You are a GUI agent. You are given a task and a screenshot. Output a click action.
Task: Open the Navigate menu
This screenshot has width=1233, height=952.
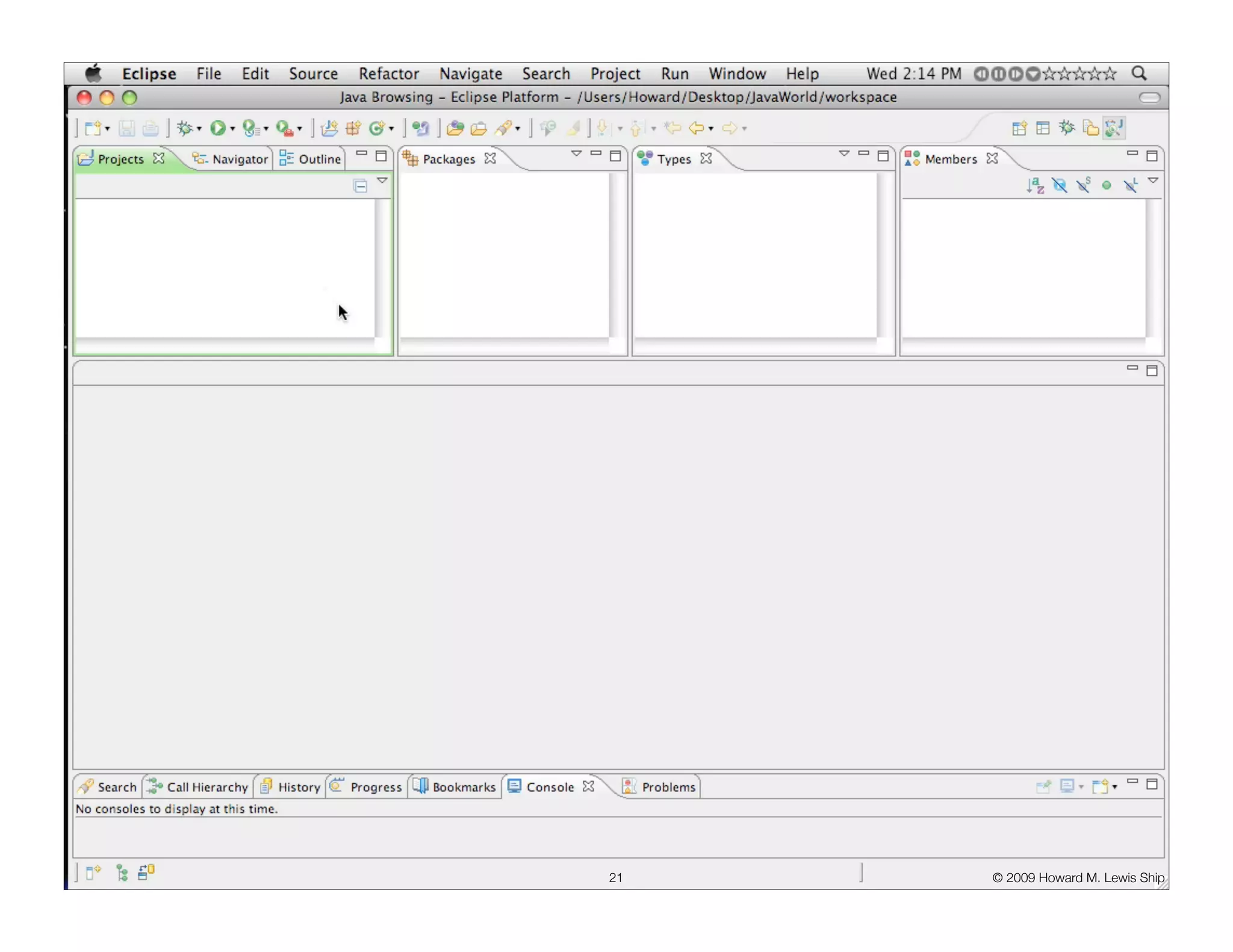470,74
